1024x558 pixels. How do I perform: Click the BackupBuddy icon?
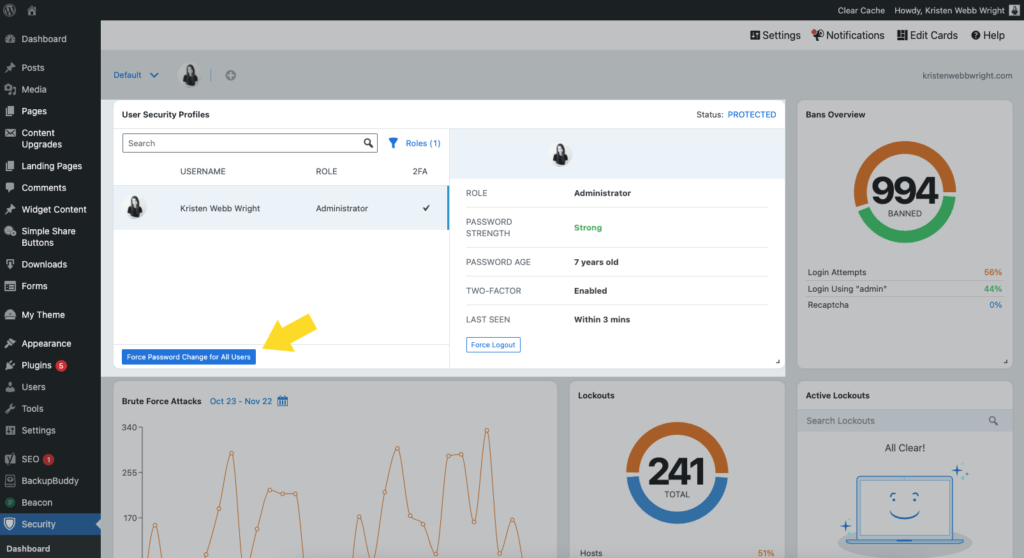point(10,481)
